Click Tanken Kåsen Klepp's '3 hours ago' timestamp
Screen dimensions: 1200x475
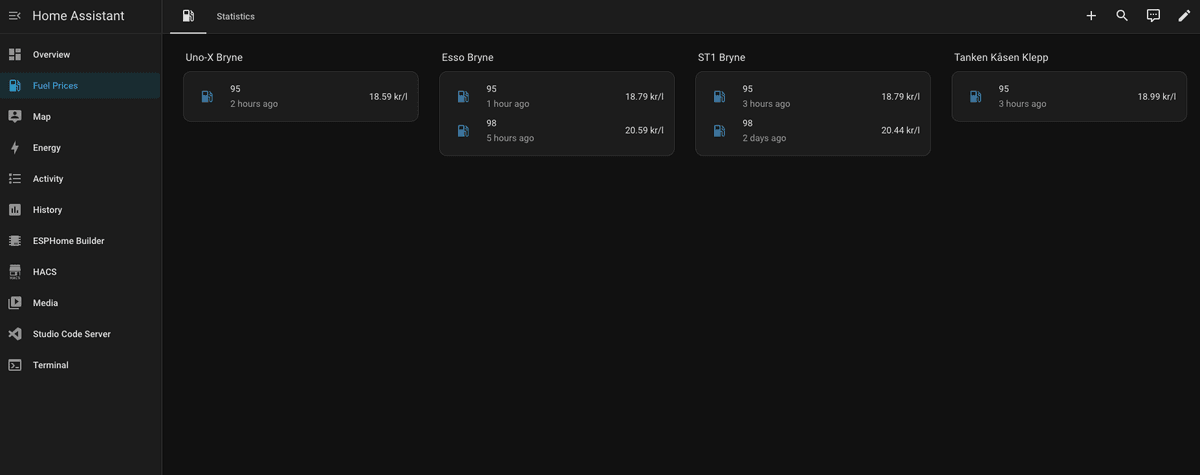[x=1022, y=104]
